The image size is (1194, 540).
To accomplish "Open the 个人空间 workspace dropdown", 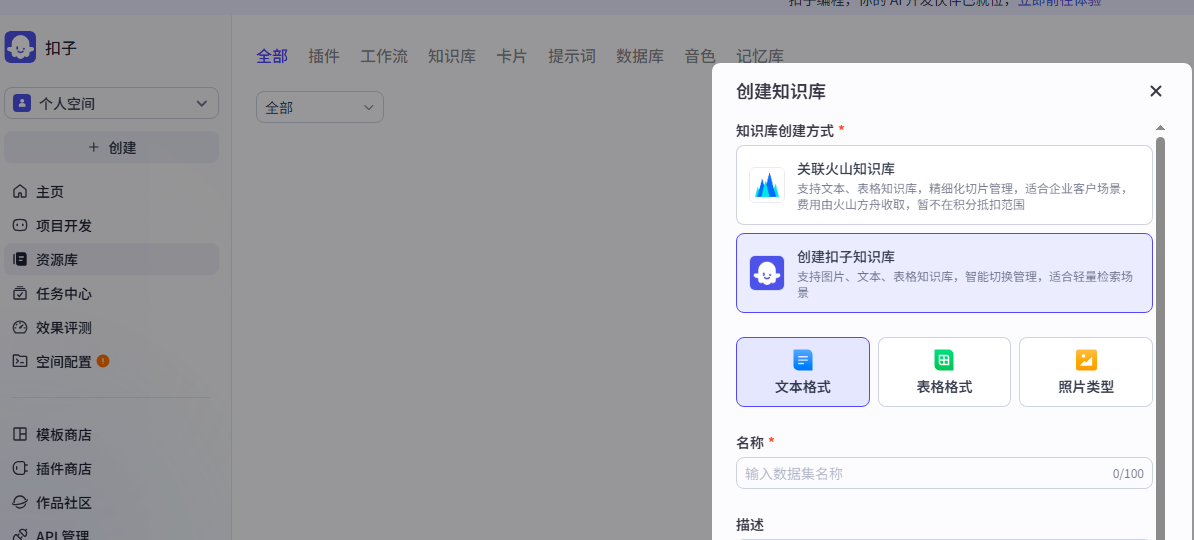I will (111, 104).
